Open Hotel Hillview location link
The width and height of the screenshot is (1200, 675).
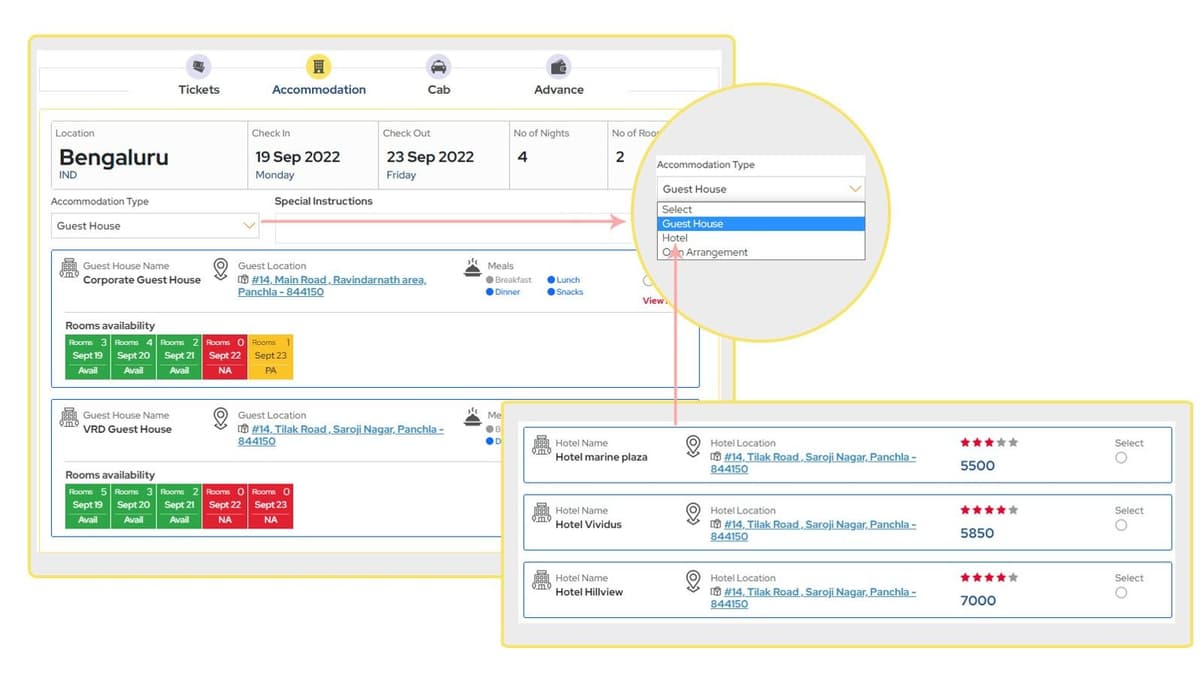(x=813, y=598)
